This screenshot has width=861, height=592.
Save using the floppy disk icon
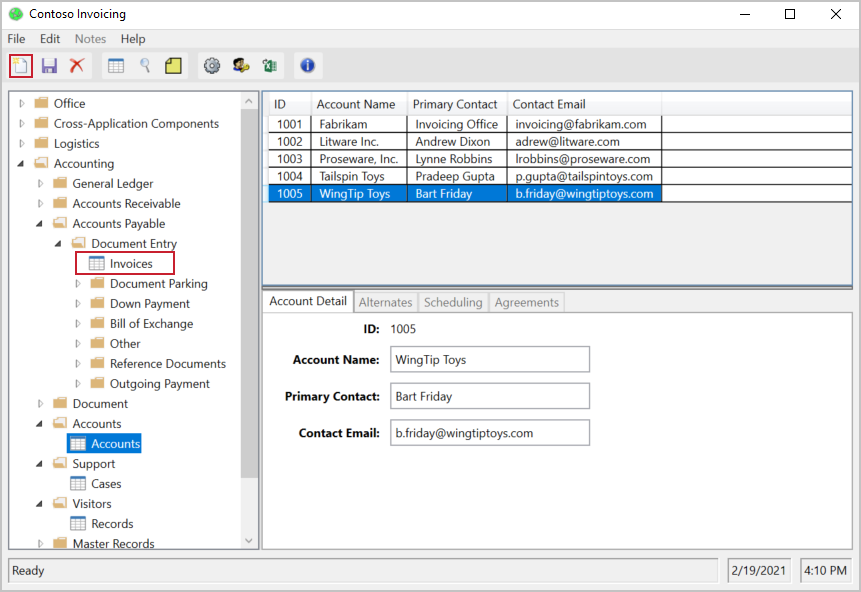click(x=49, y=66)
